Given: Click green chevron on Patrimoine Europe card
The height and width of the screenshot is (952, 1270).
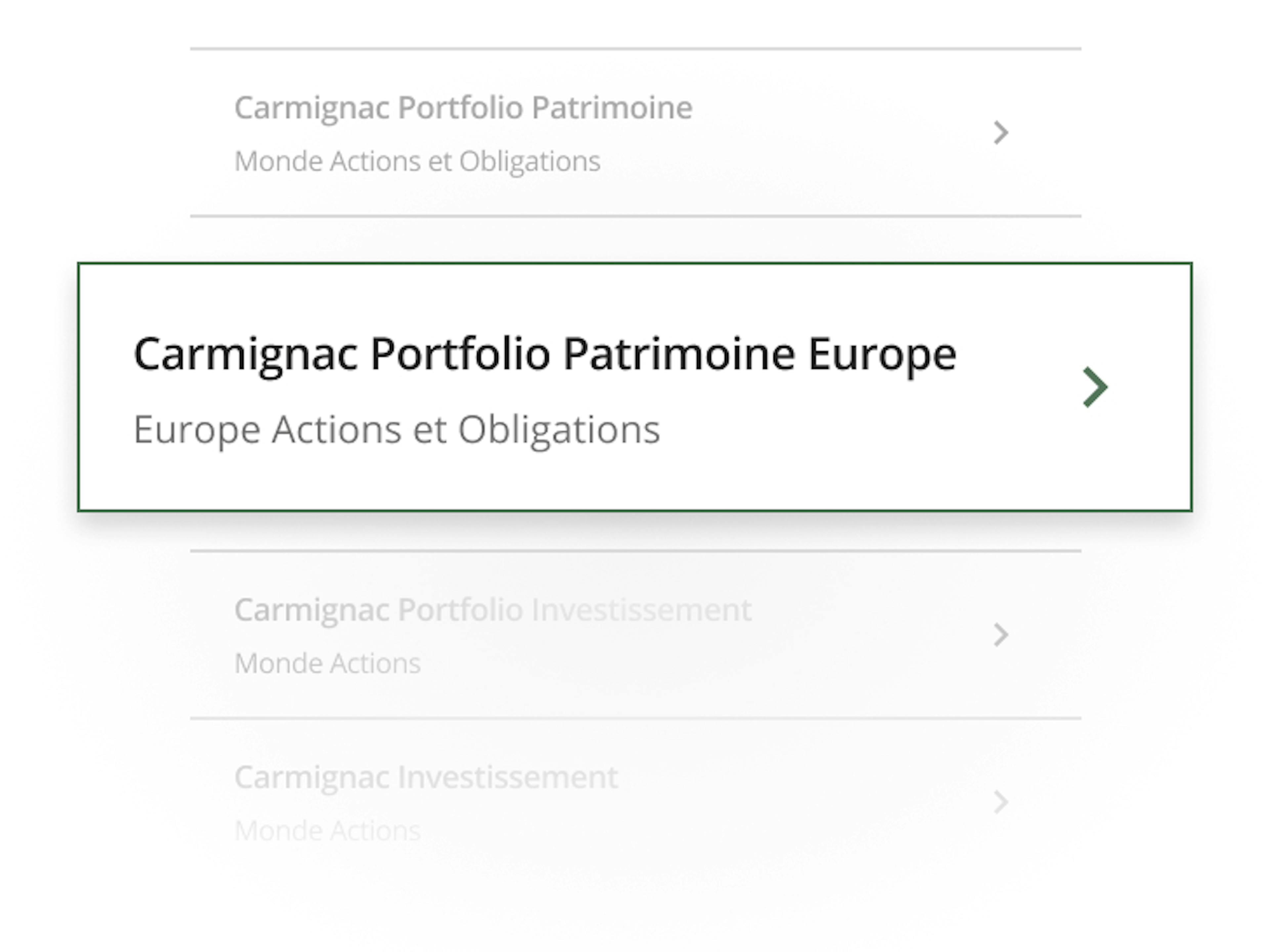Looking at the screenshot, I should pos(1094,387).
